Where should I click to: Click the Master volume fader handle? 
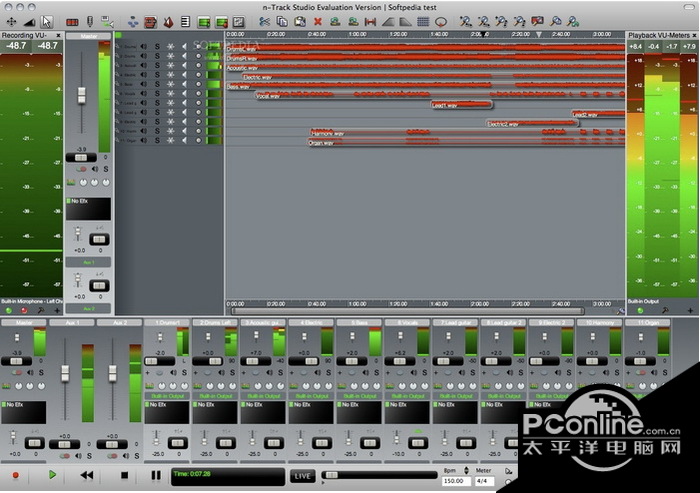(x=81, y=96)
